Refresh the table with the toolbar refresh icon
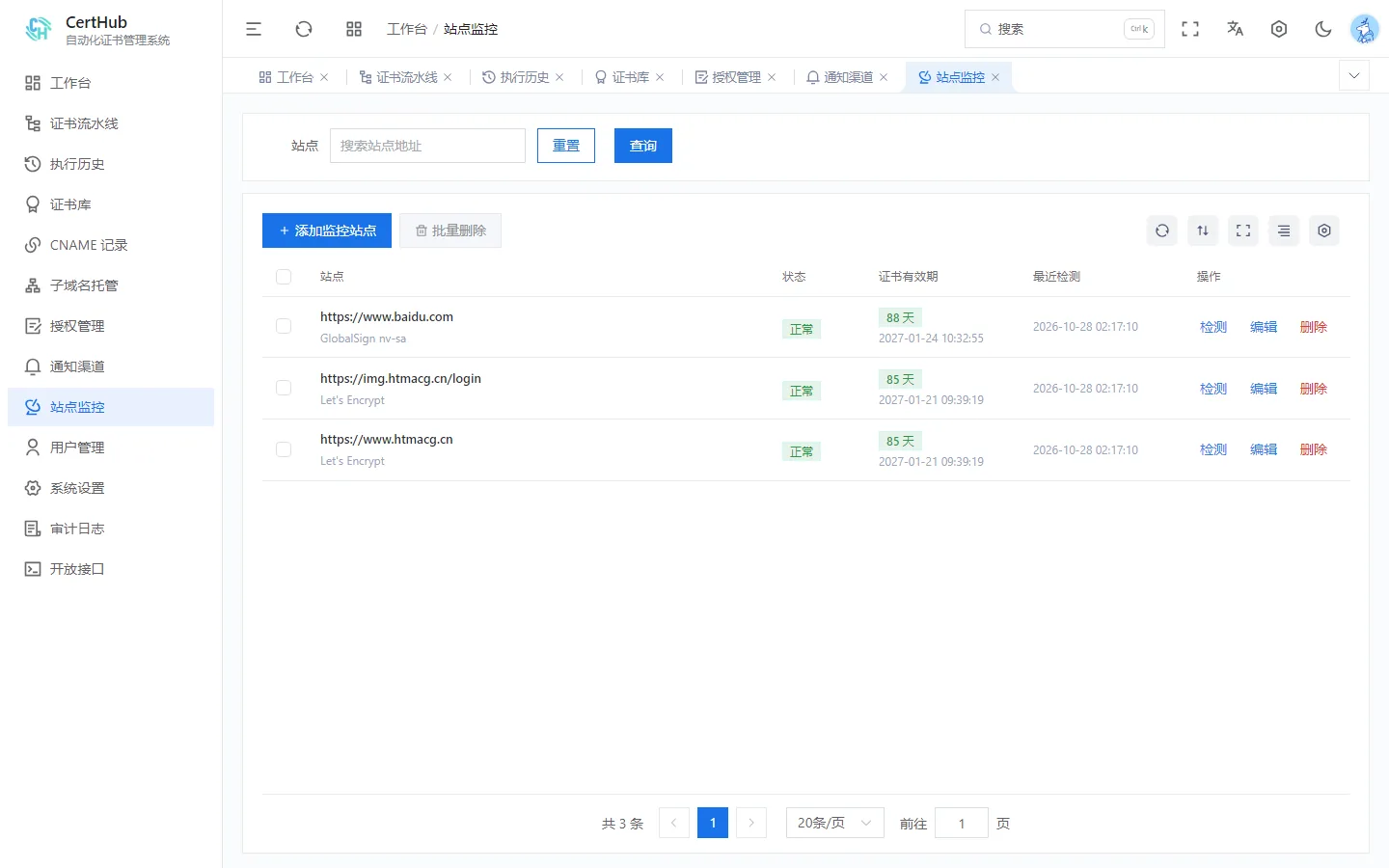Image resolution: width=1389 pixels, height=868 pixels. 1162,231
